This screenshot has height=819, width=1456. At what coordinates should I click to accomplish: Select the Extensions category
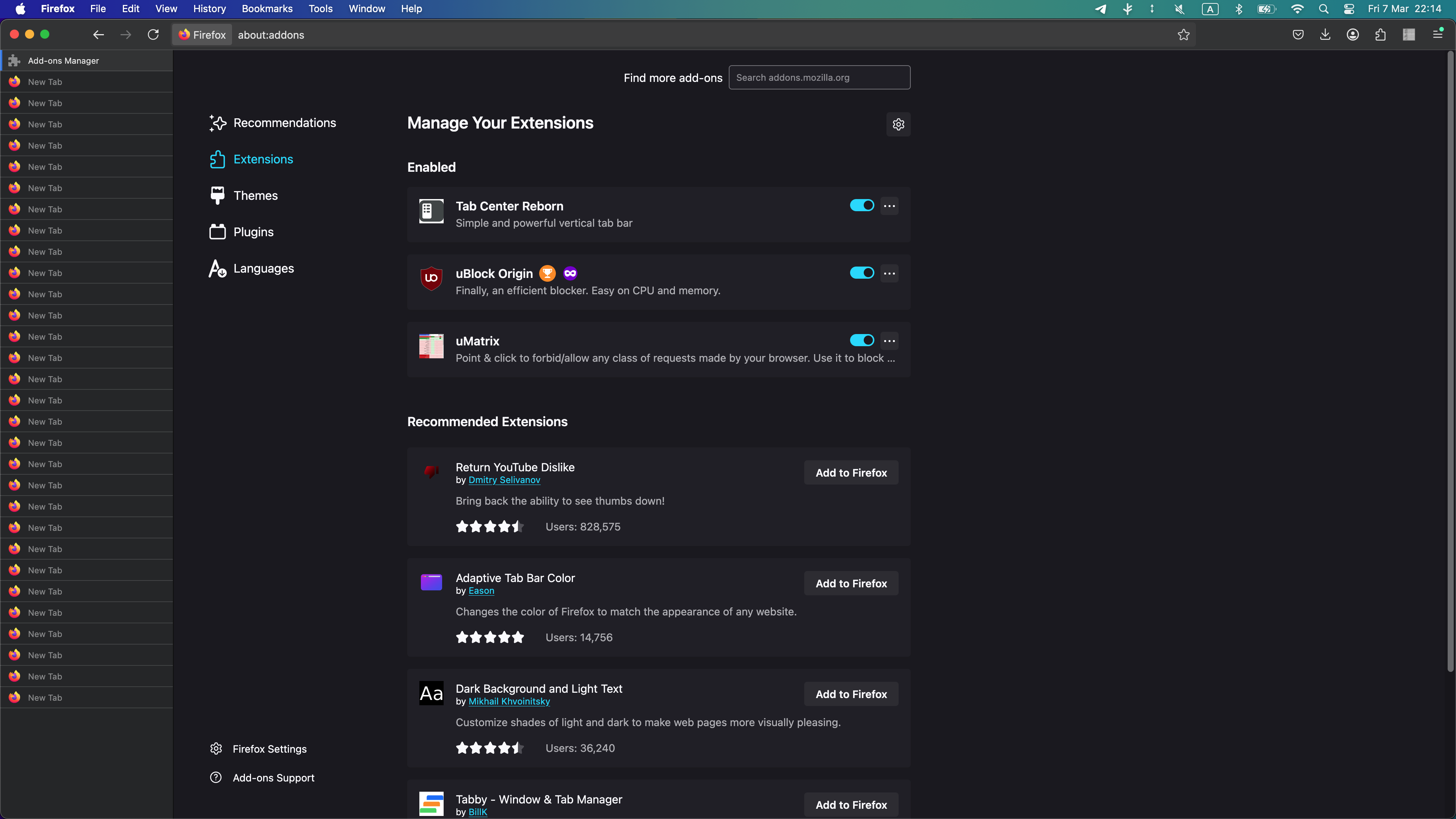251,159
